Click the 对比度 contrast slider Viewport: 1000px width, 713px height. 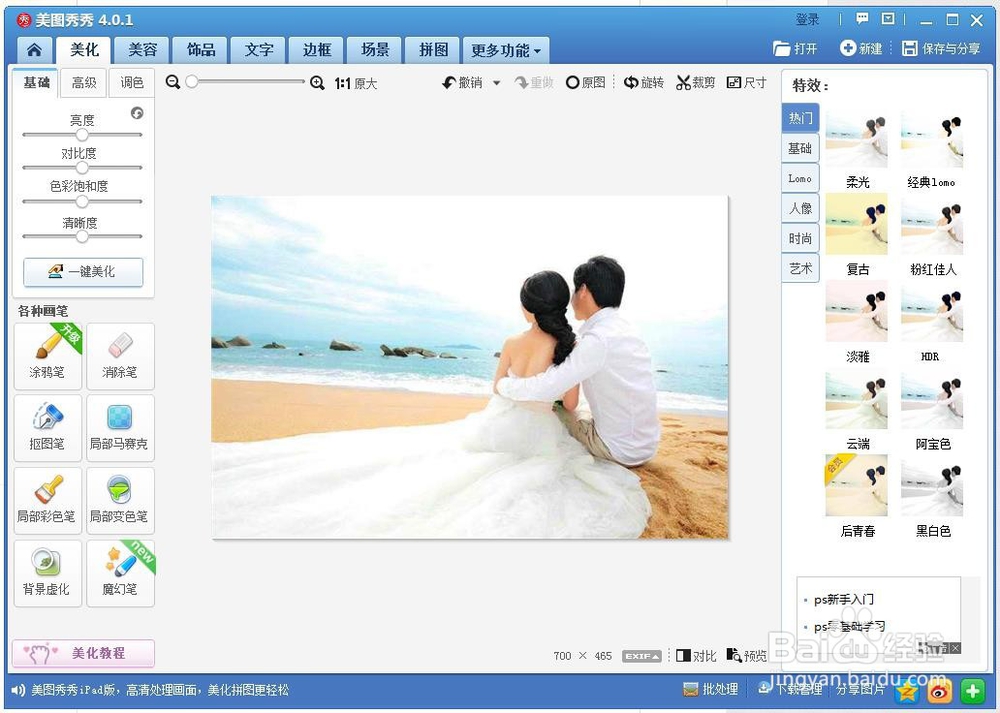coord(82,168)
